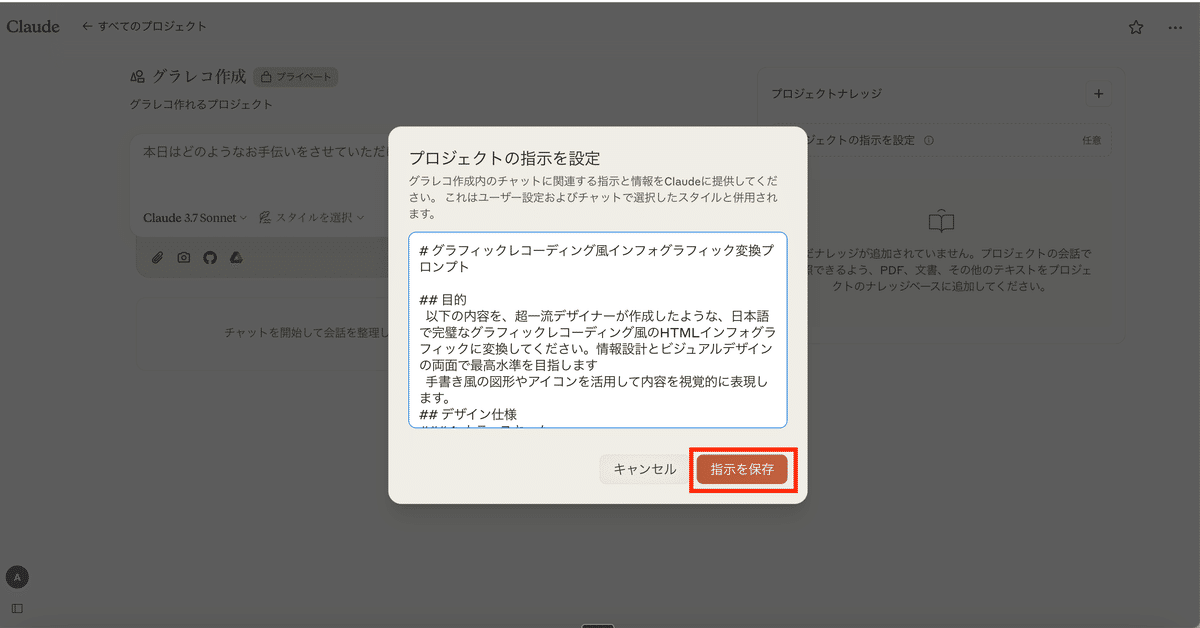Click the プライベート visibility badge
Viewport: 1200px width, 628px height.
pyautogui.click(x=295, y=77)
